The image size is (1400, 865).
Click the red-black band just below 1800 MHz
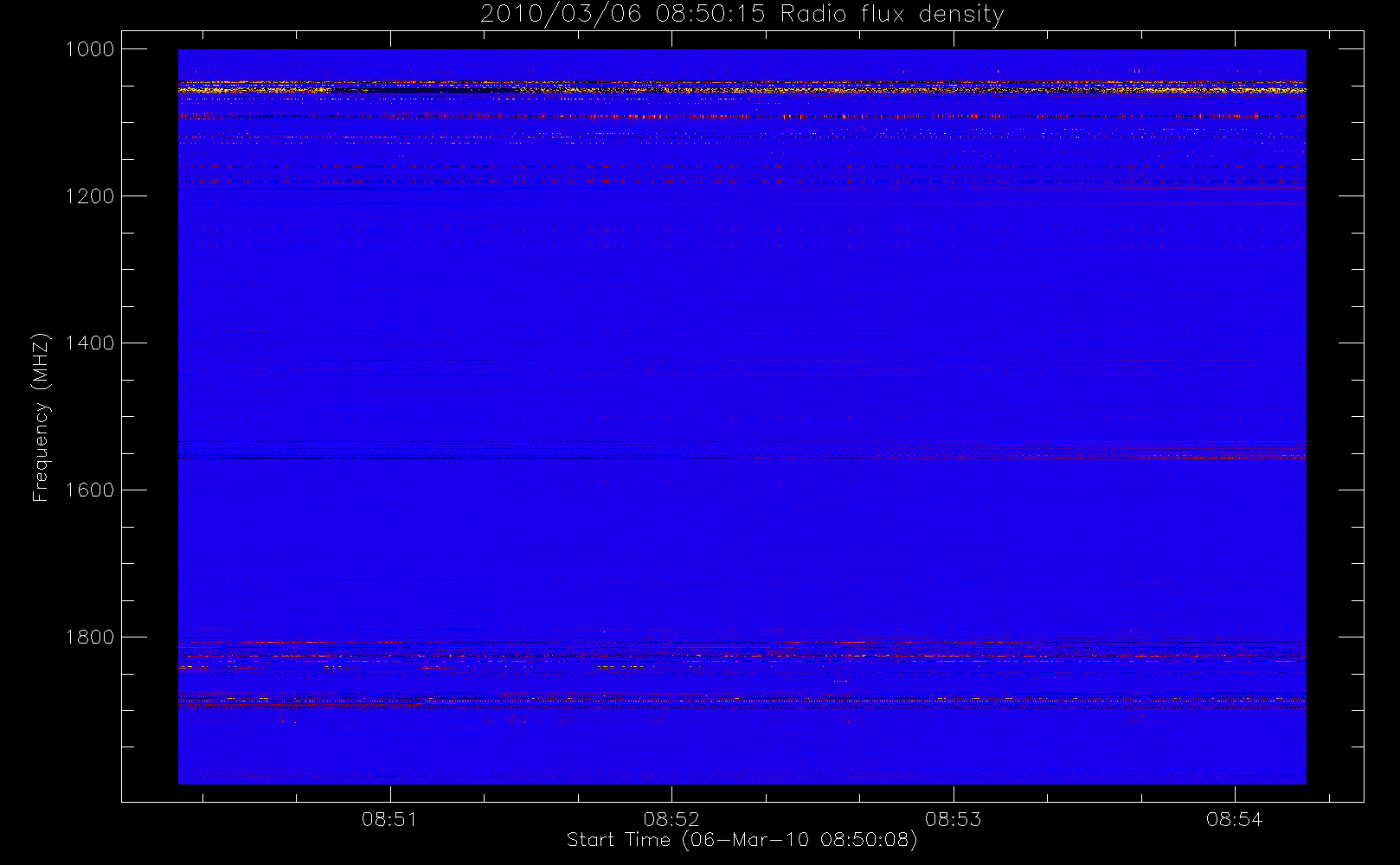tap(742, 647)
